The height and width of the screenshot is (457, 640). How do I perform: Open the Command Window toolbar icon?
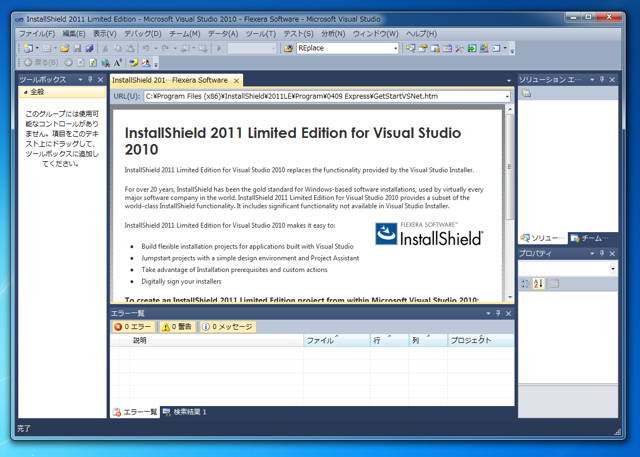click(x=496, y=49)
